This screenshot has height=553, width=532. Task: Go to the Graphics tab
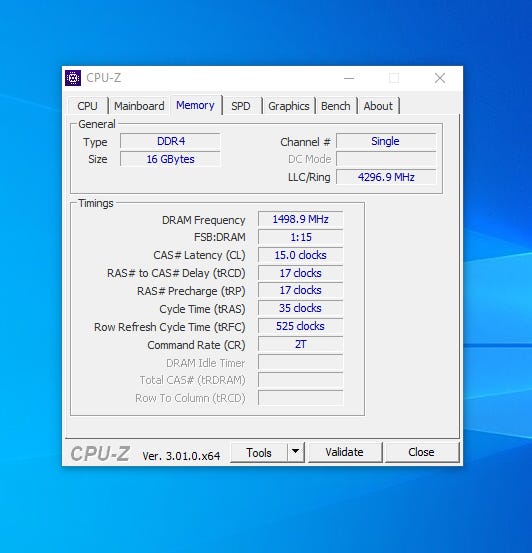pyautogui.click(x=289, y=106)
